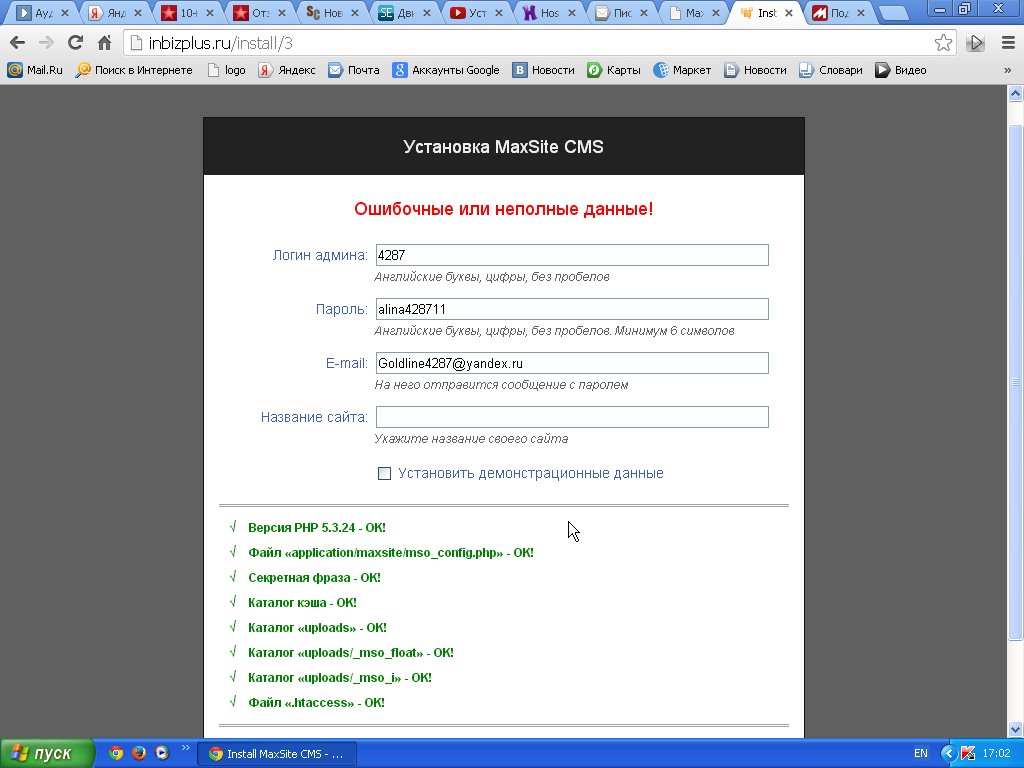The image size is (1024, 768).
Task: Tick the Установить демонстрационные данные checkbox
Action: click(384, 473)
